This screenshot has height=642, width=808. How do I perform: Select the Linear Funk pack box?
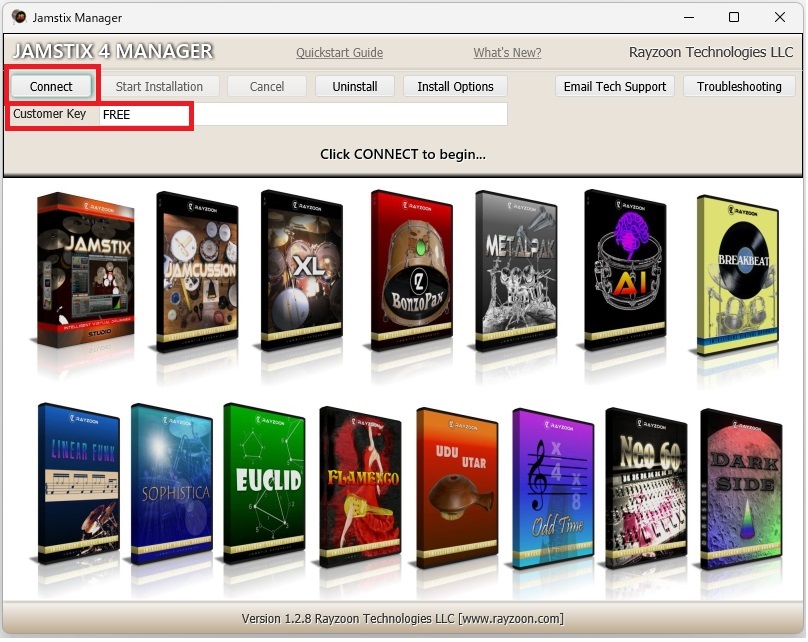tap(78, 482)
